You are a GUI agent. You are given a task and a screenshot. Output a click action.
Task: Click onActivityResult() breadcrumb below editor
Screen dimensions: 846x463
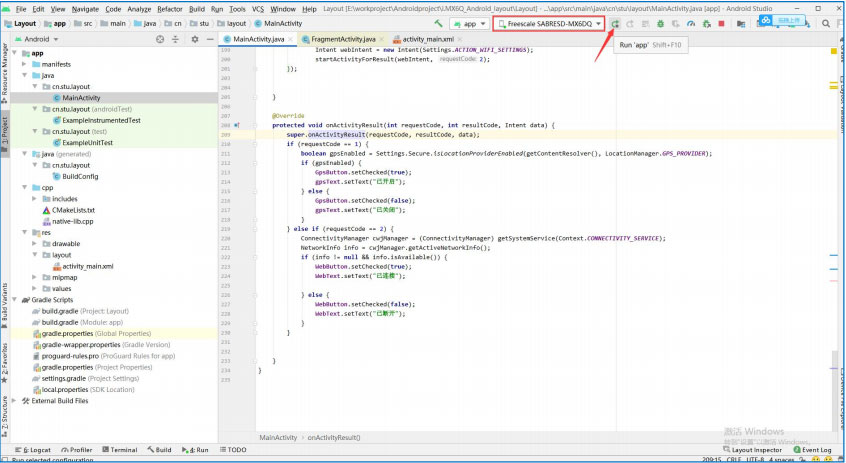pyautogui.click(x=334, y=438)
